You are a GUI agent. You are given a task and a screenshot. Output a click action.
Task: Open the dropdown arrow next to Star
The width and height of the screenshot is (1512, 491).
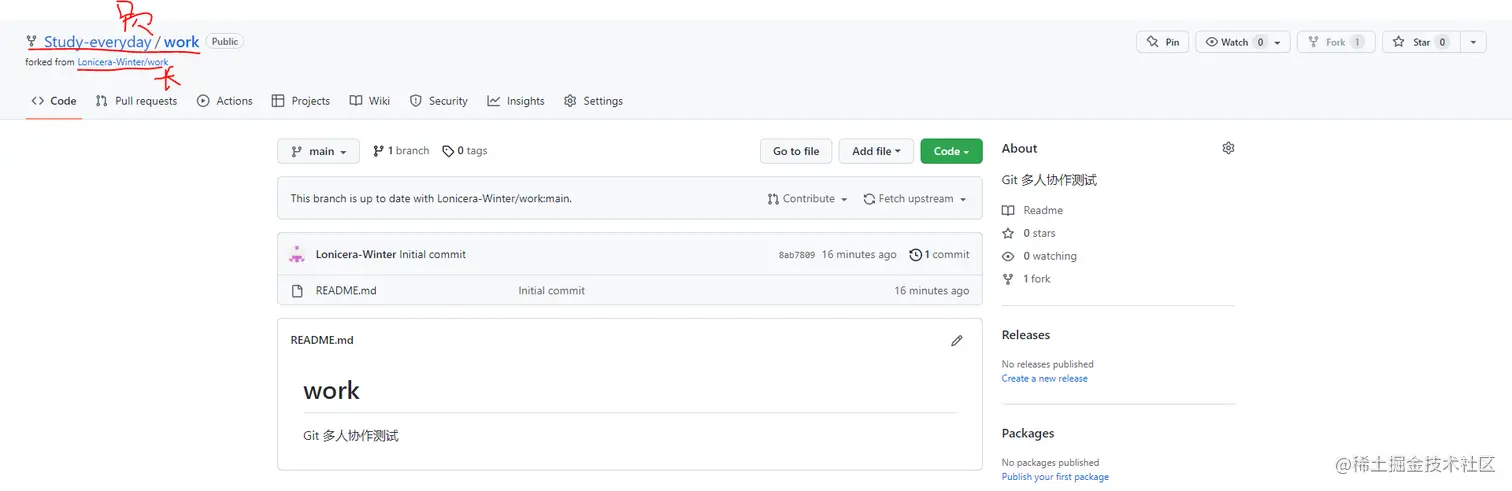(x=1474, y=42)
